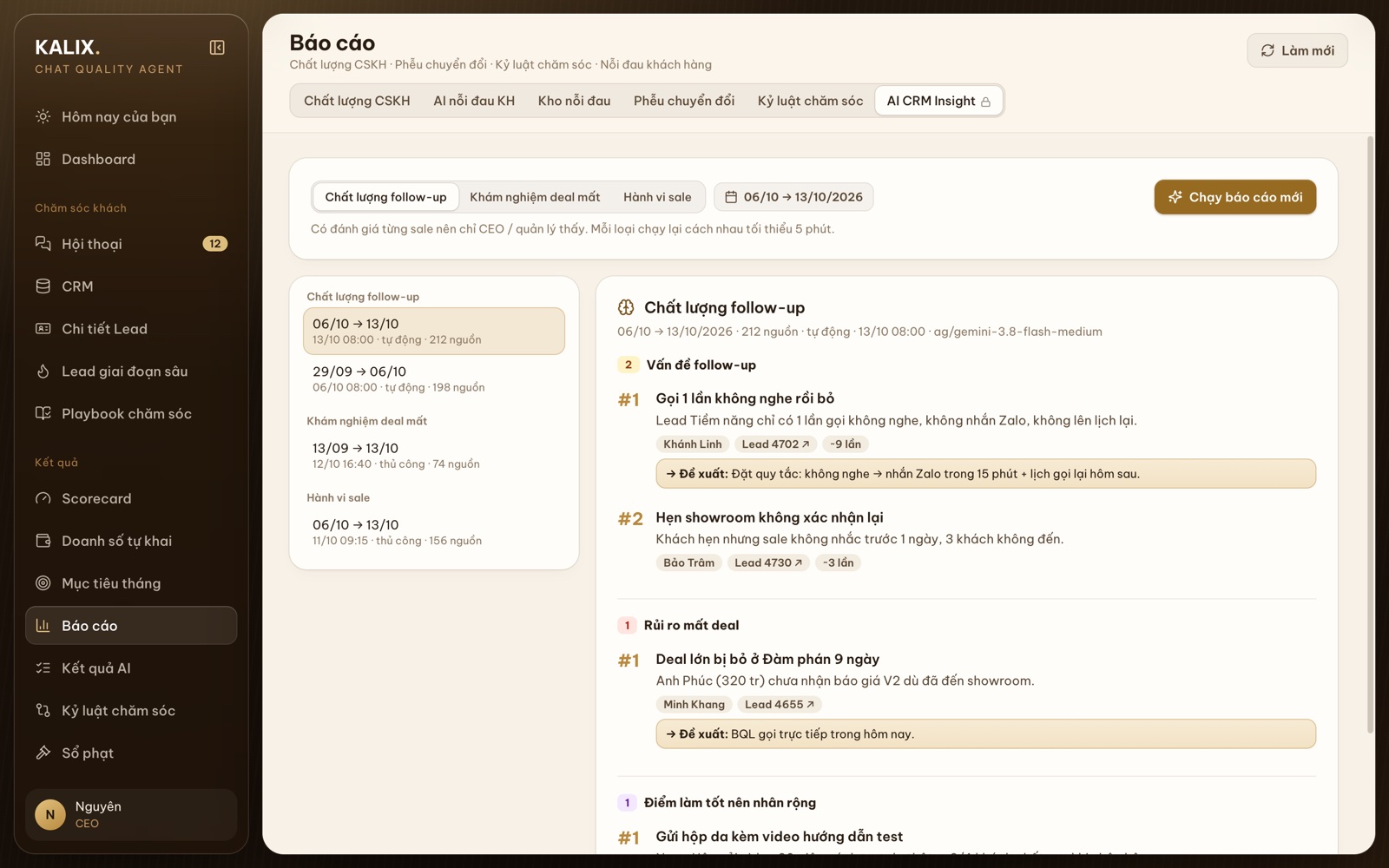Open Kỷ luật chăm sóc route icon

pos(43,711)
